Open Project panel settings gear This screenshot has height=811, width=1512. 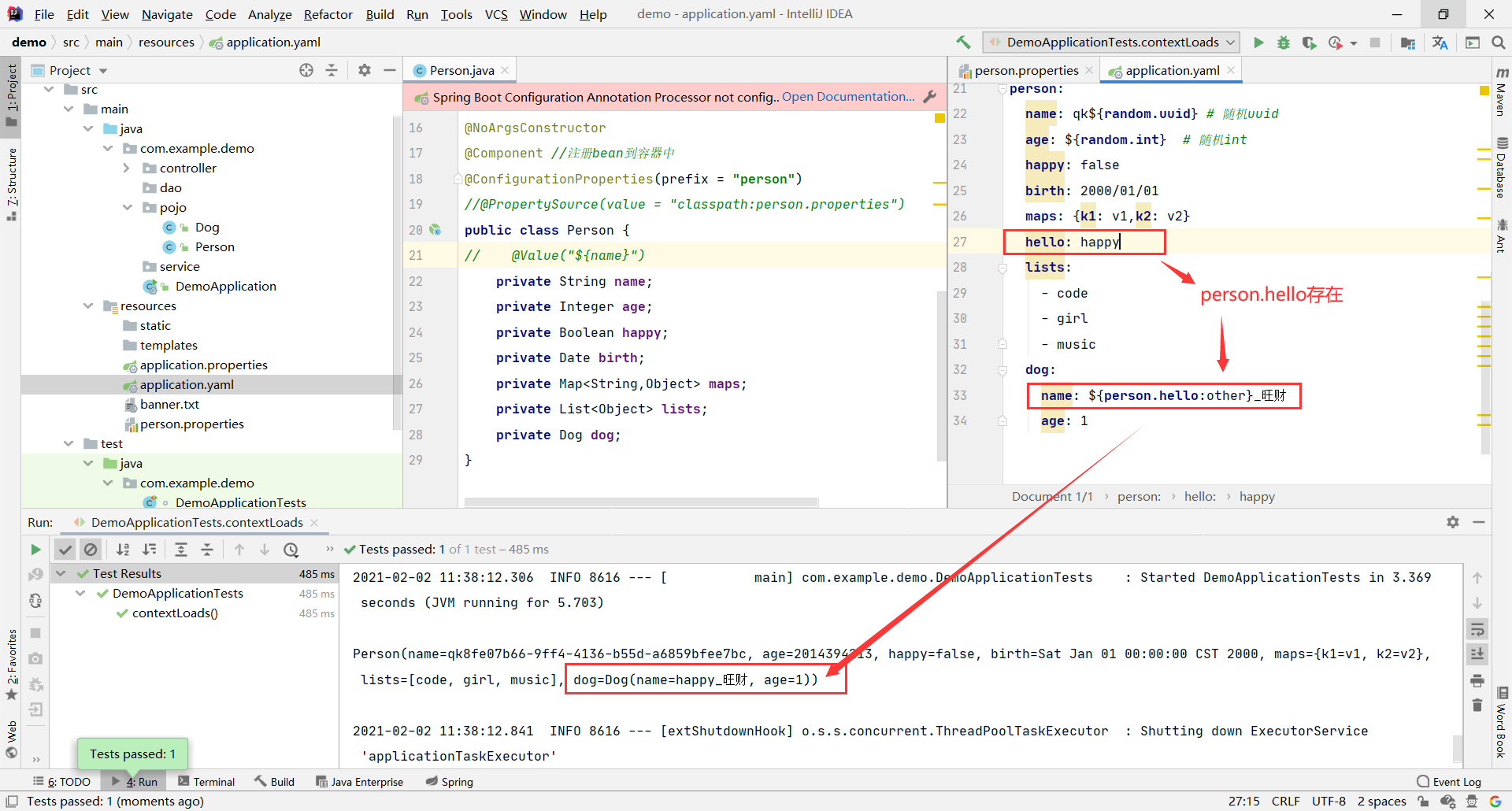point(364,70)
